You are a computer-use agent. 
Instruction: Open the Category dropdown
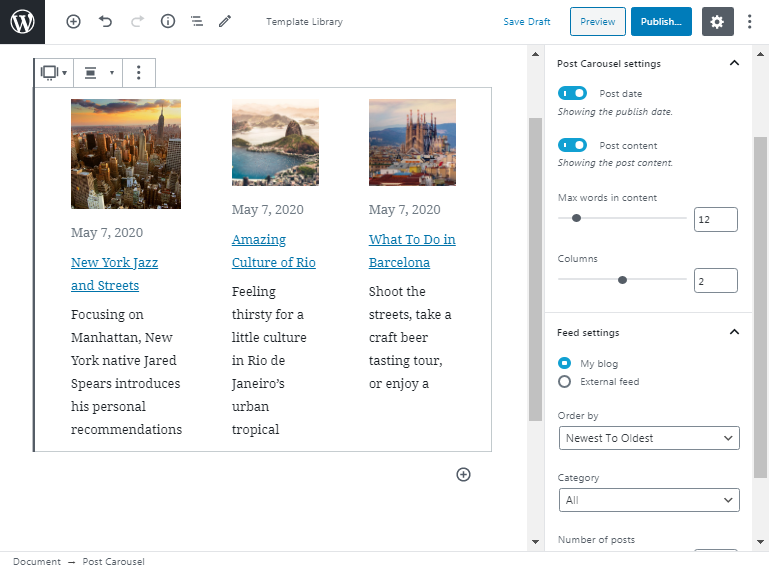pyautogui.click(x=649, y=500)
